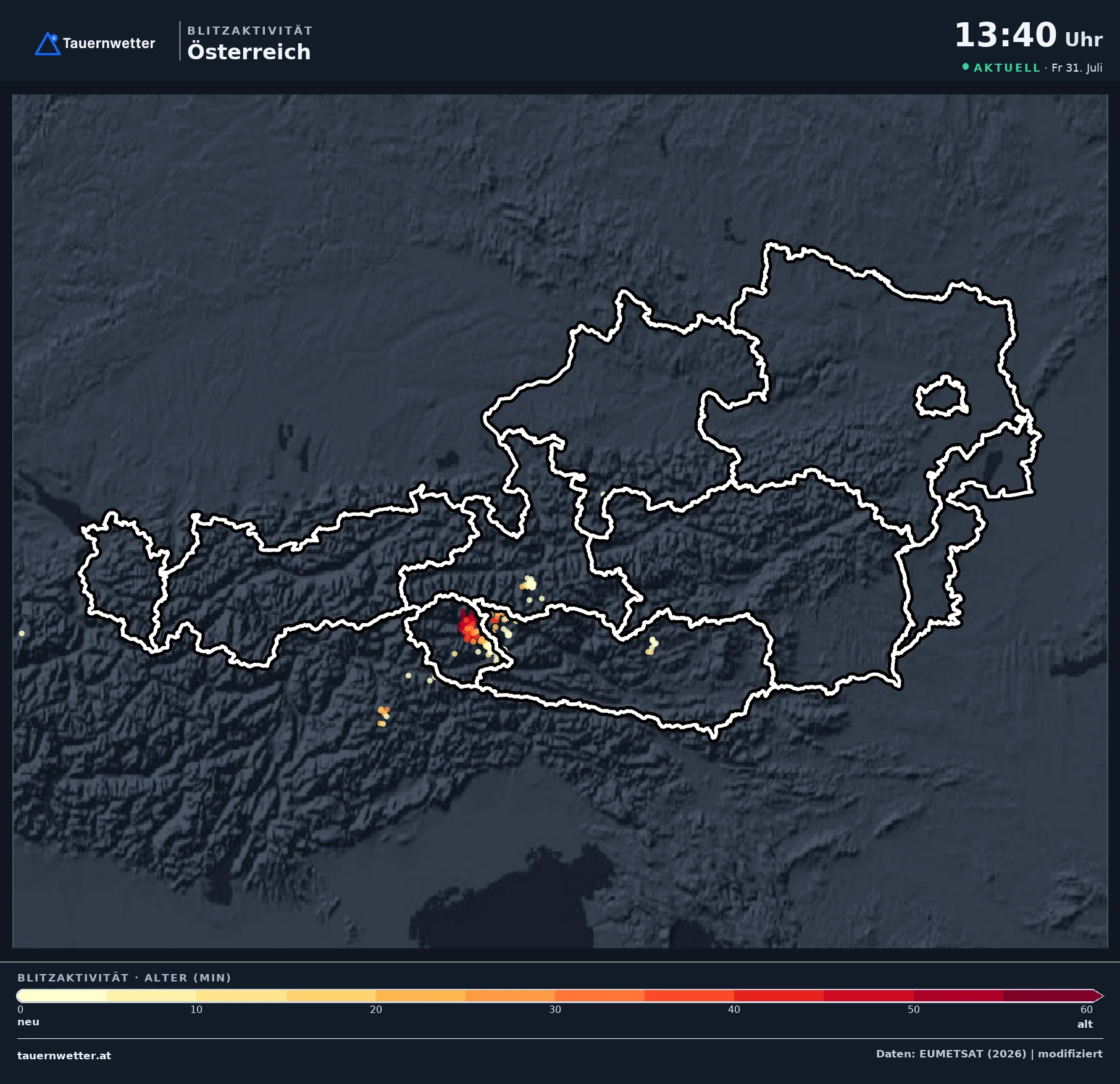Select the 0–5 minute pale yellow swatch
This screenshot has height=1084, width=1120.
(62, 996)
